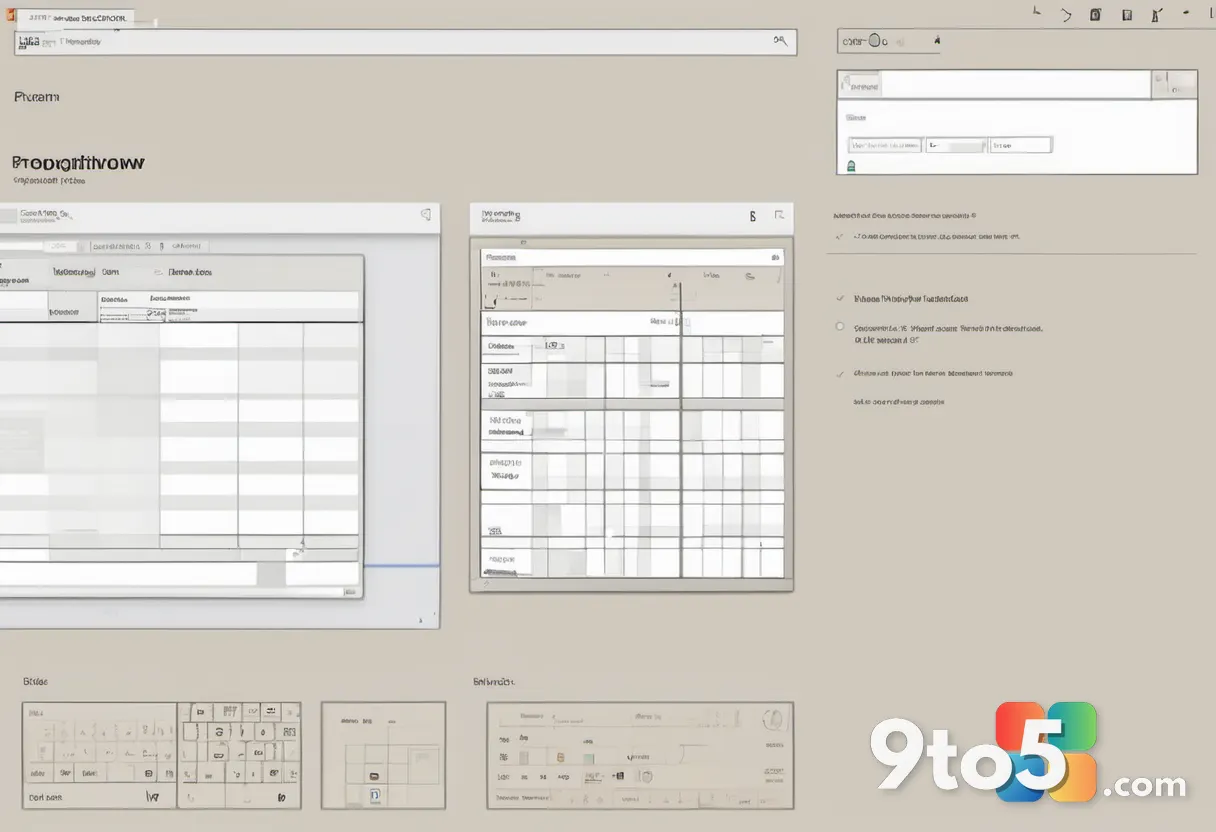Click the green lock icon in the white panel

[852, 165]
